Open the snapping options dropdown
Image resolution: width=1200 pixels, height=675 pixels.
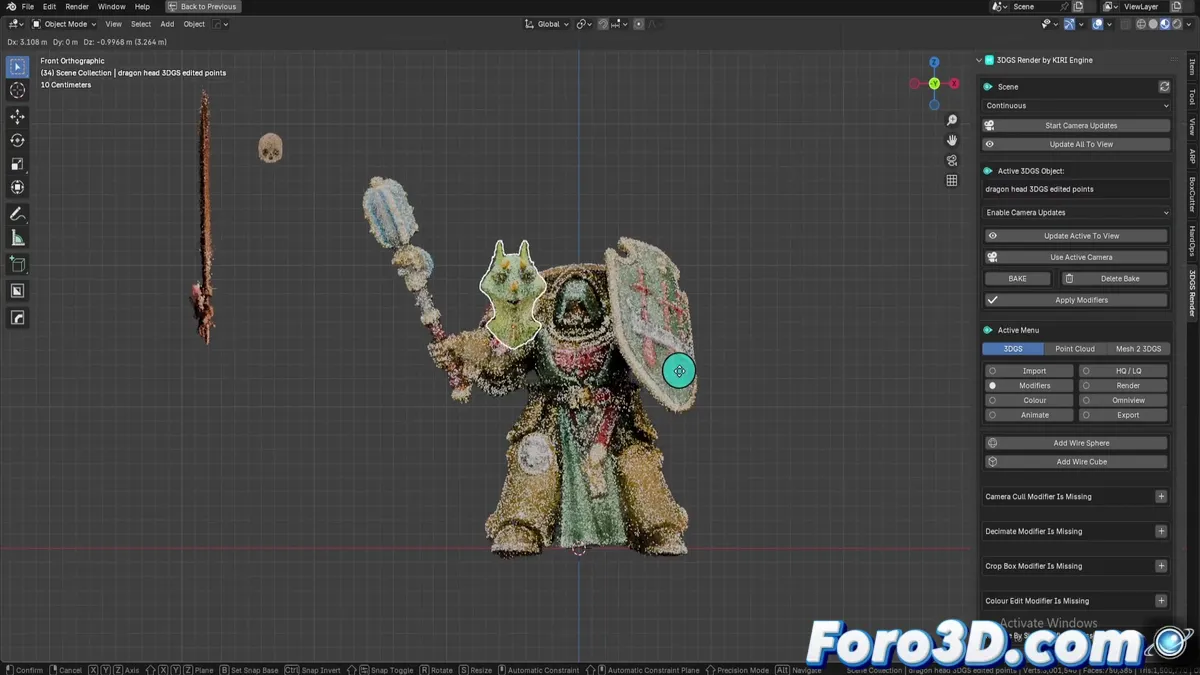pyautogui.click(x=620, y=24)
